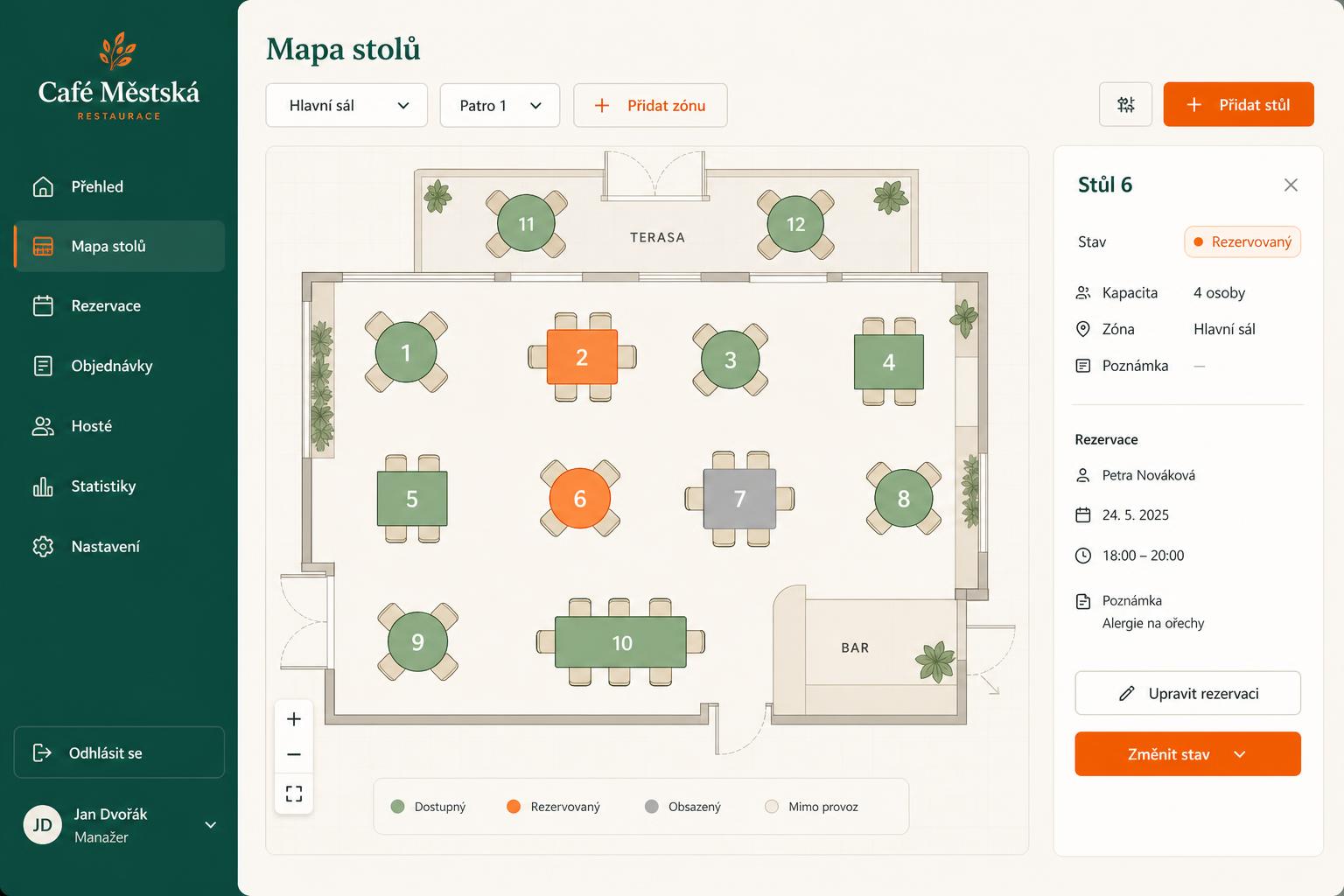Open the Hlavní sál zone dropdown
1344x896 pixels.
(346, 105)
